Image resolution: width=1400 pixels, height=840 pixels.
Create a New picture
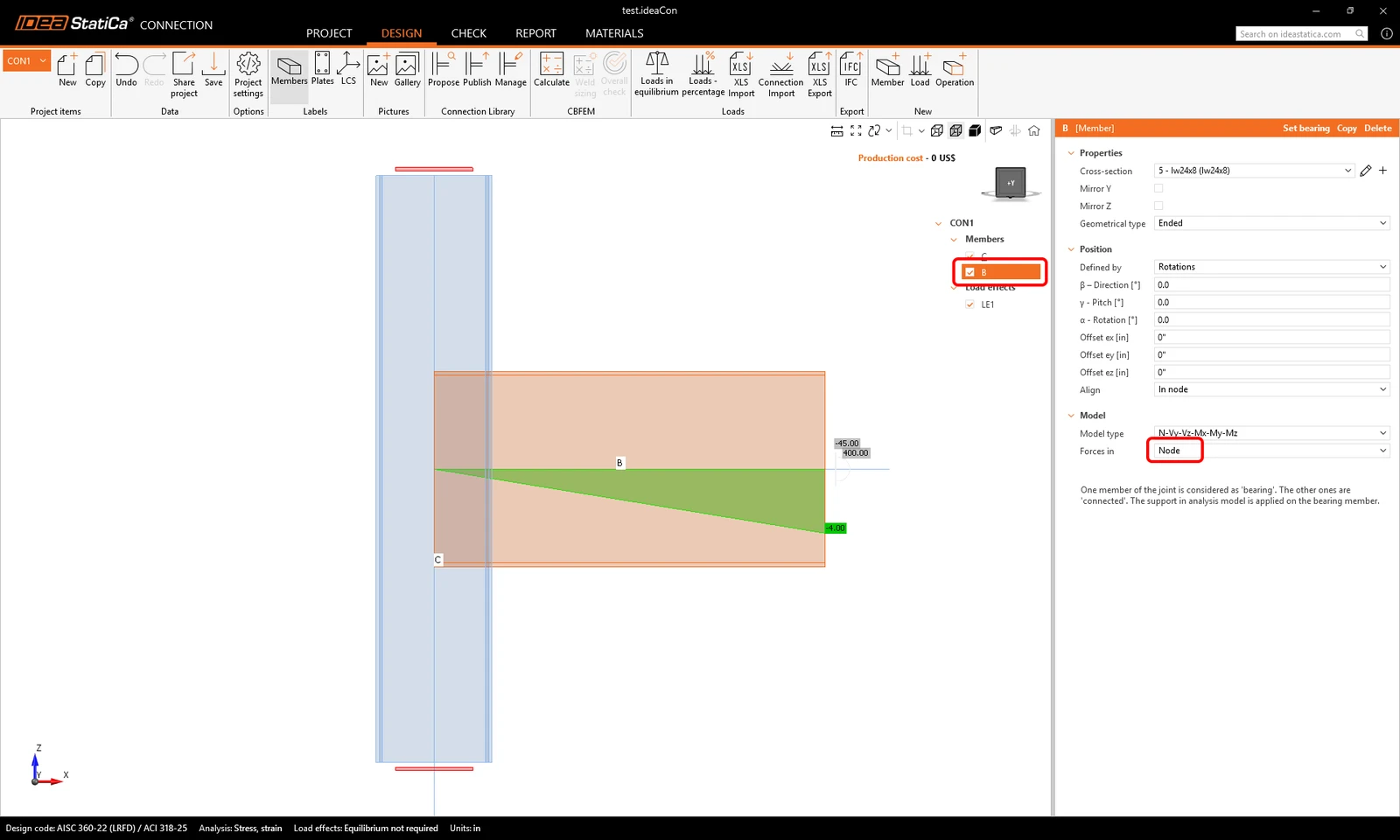tap(379, 69)
